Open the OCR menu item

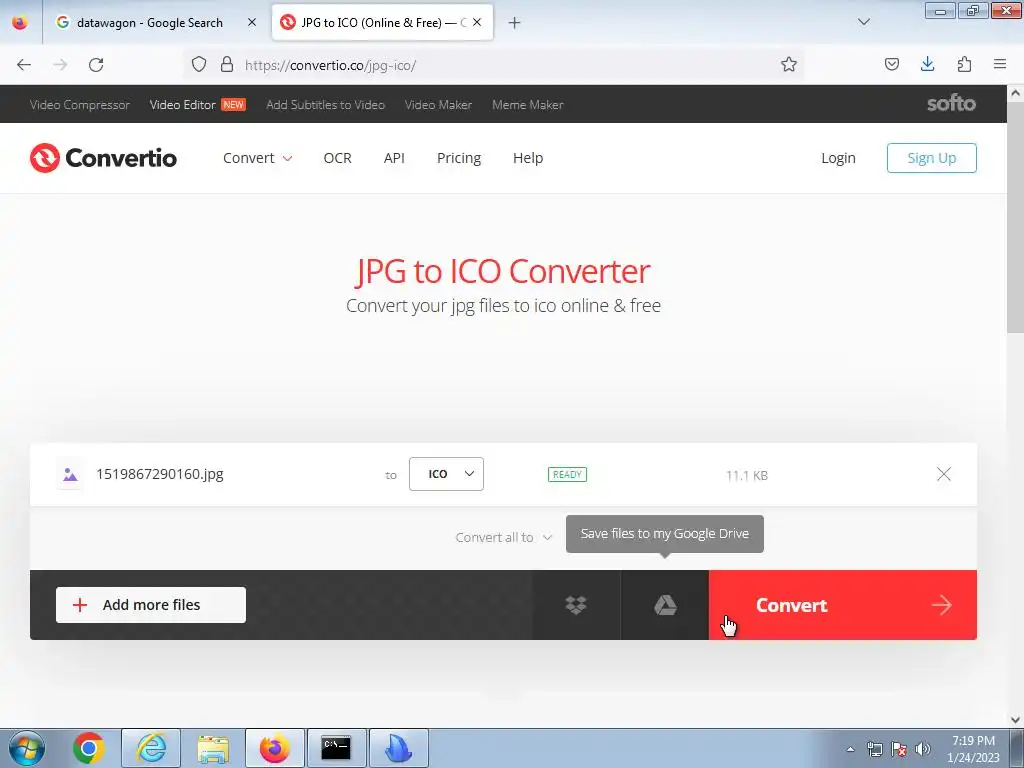point(338,158)
